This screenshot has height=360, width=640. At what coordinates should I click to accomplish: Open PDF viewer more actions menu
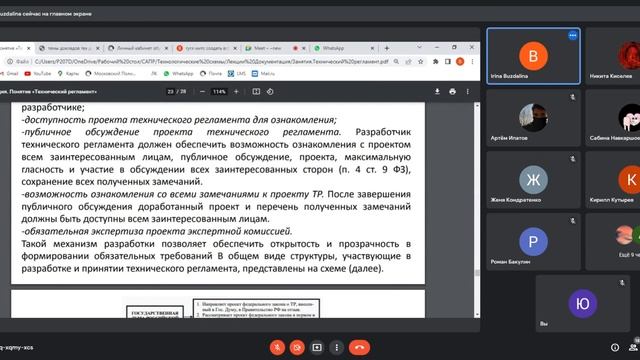(x=468, y=91)
